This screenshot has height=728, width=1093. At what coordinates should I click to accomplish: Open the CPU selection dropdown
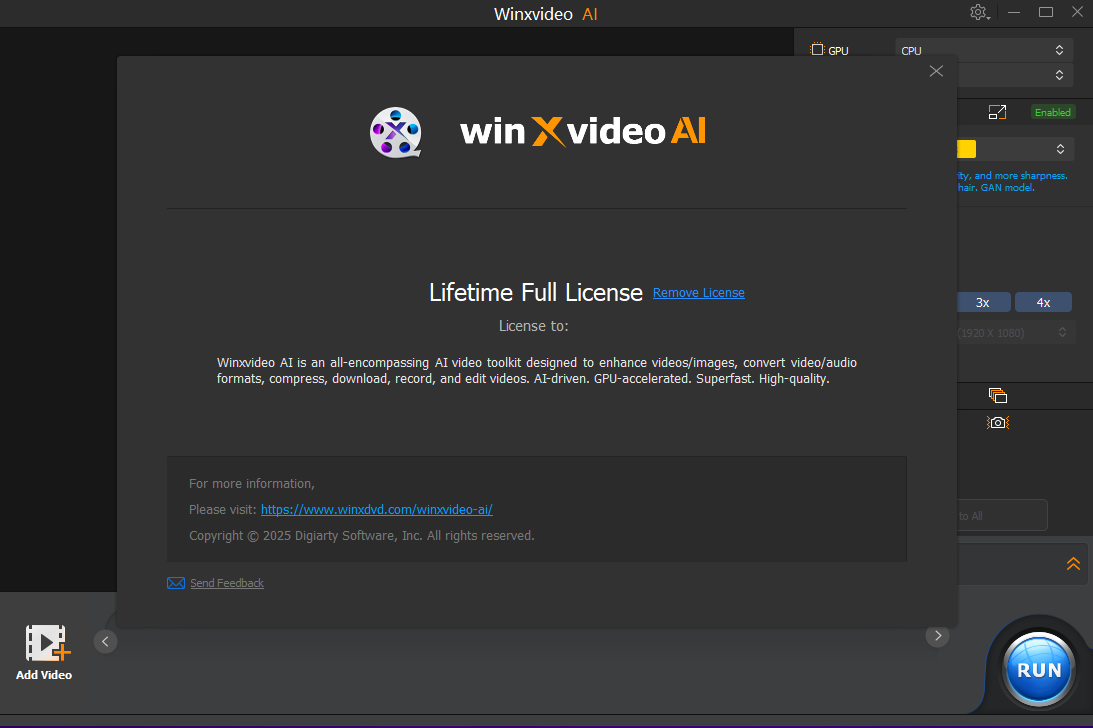[983, 50]
